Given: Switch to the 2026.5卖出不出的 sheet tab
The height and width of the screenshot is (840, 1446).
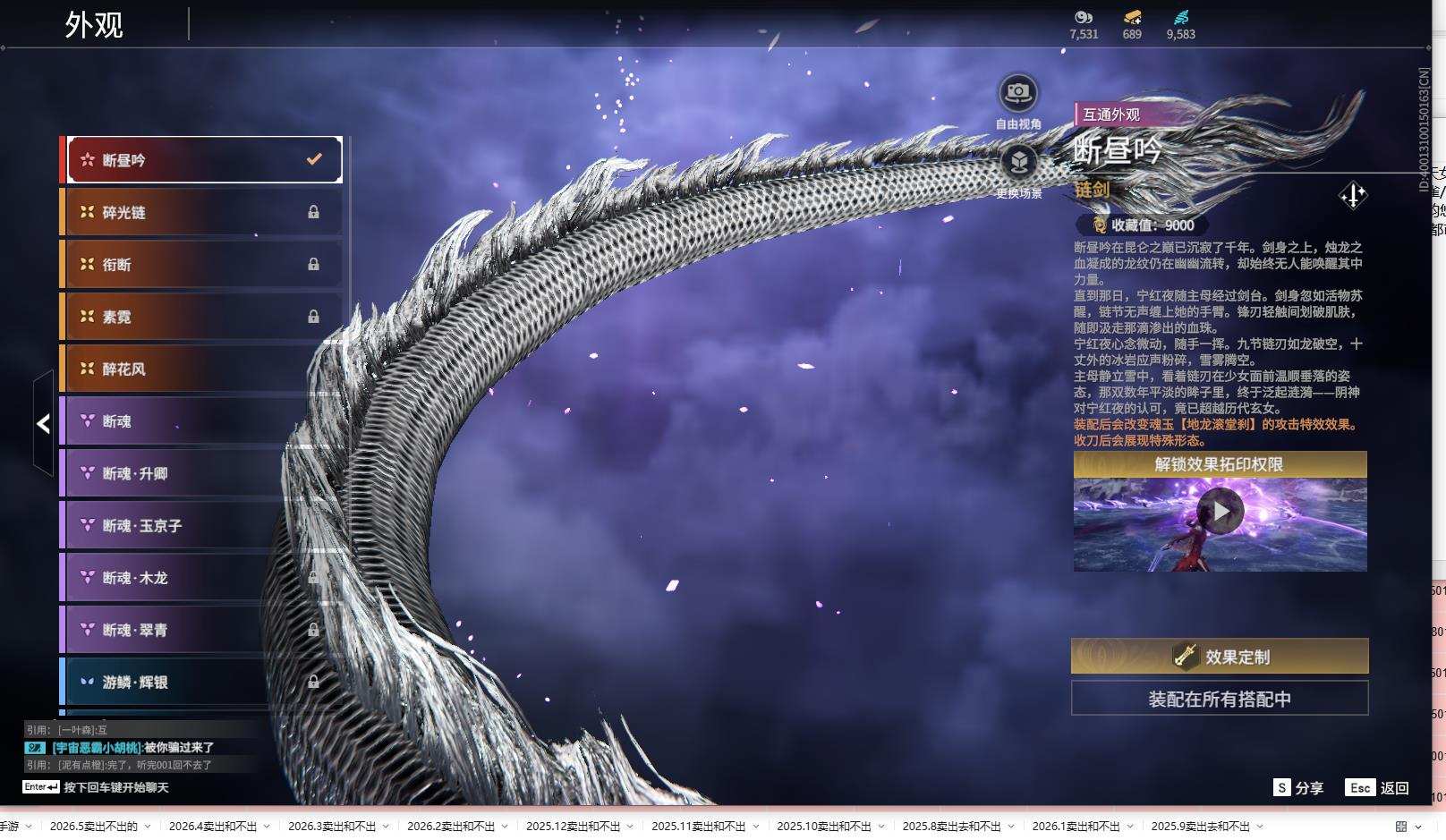Looking at the screenshot, I should click(x=94, y=827).
